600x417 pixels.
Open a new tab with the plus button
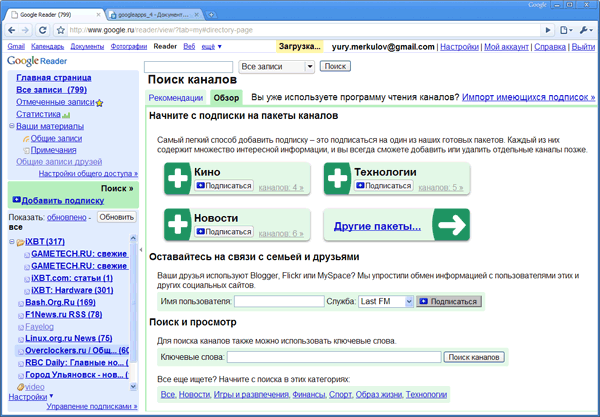[x=211, y=15]
